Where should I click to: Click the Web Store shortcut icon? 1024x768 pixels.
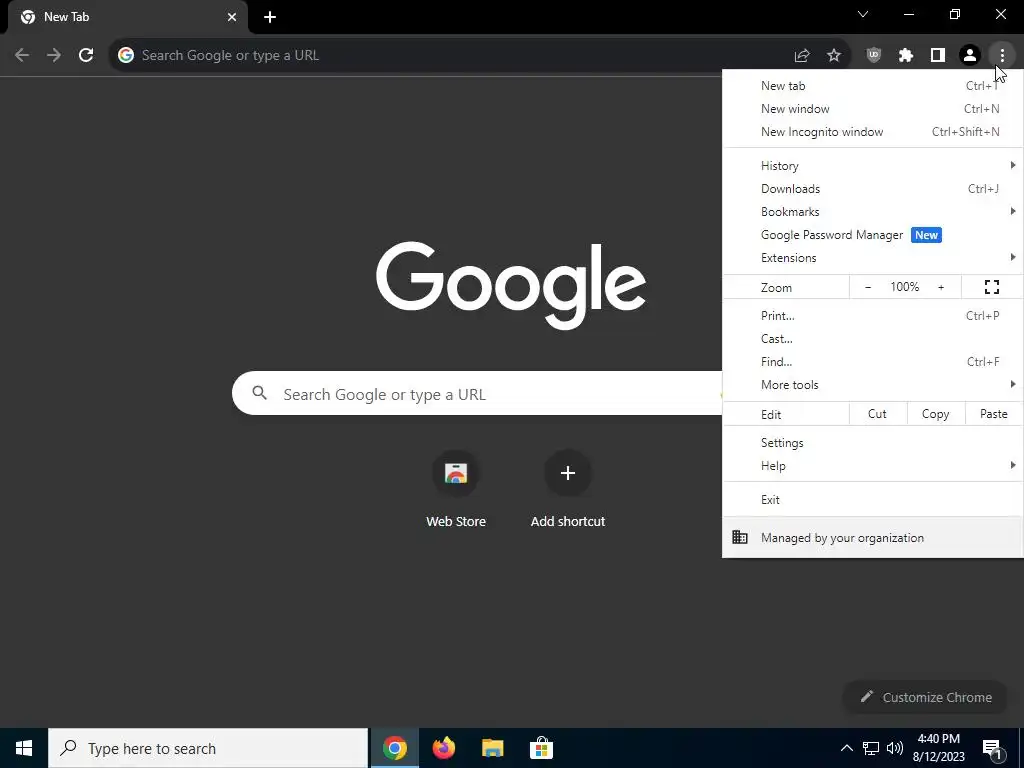(x=456, y=473)
